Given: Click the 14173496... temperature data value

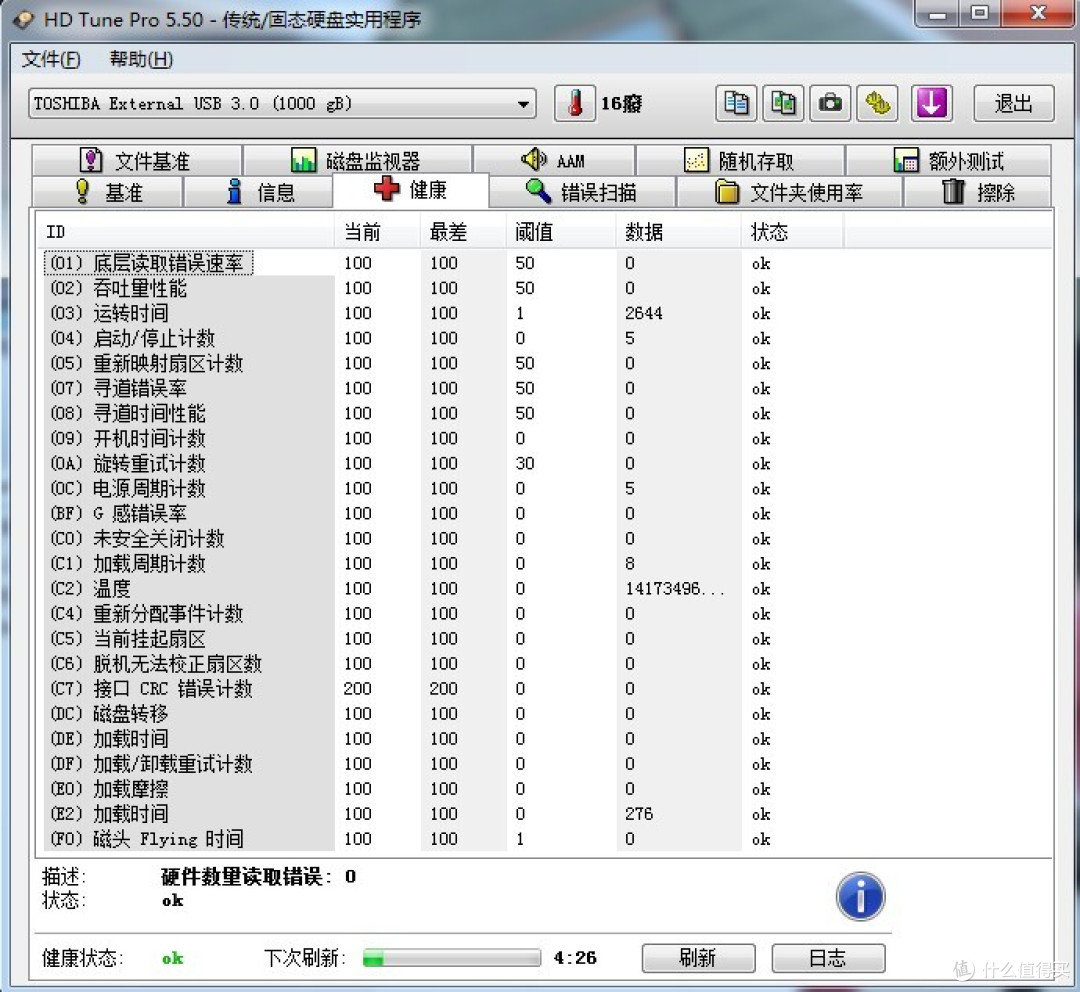Looking at the screenshot, I should [674, 588].
